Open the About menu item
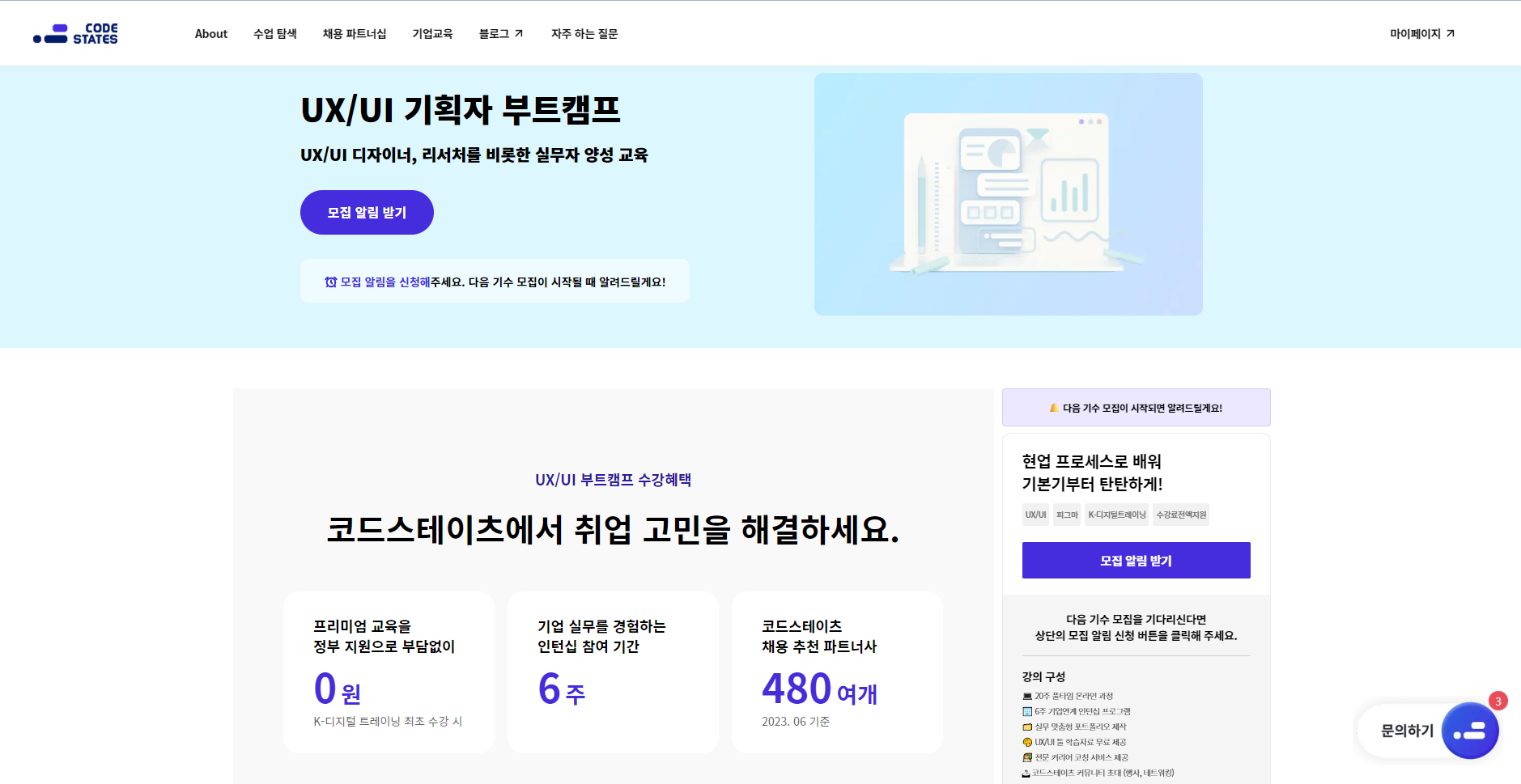This screenshot has width=1521, height=784. point(211,34)
